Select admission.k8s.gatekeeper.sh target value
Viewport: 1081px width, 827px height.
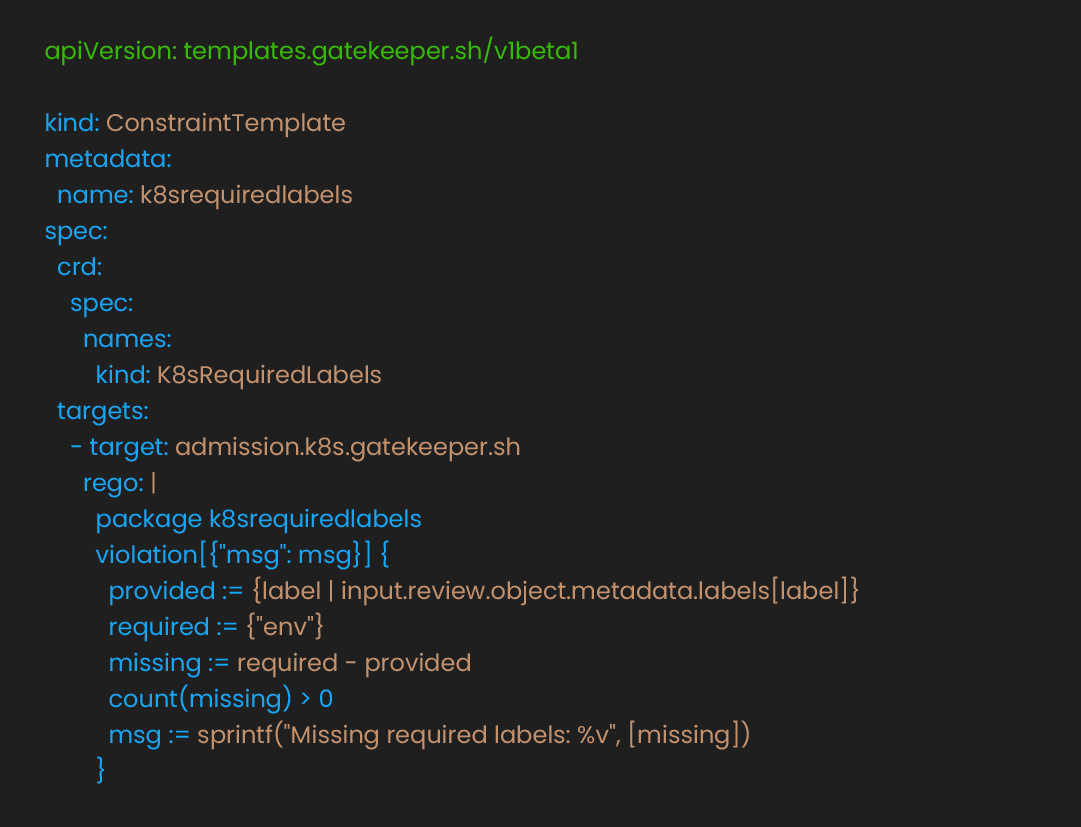click(x=347, y=447)
